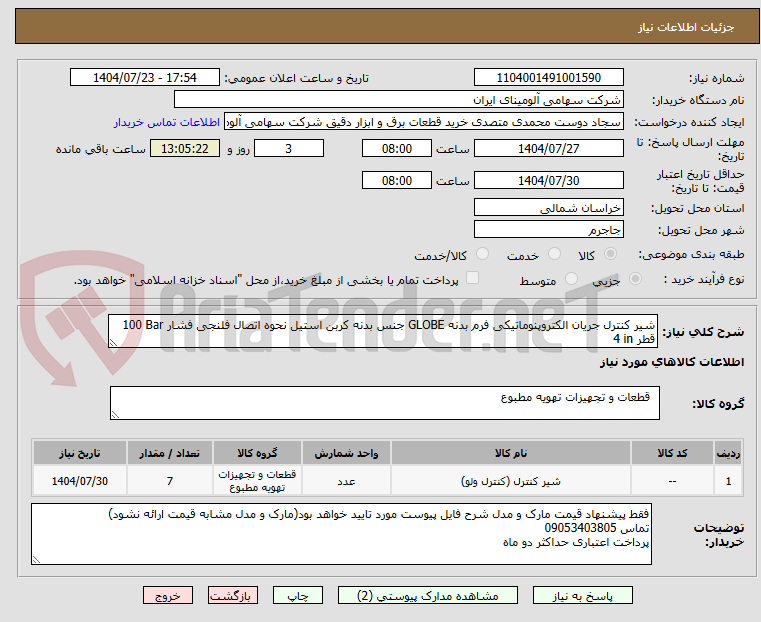Click the price validity date field 1404/07/30
761x622 pixels.
click(x=548, y=181)
